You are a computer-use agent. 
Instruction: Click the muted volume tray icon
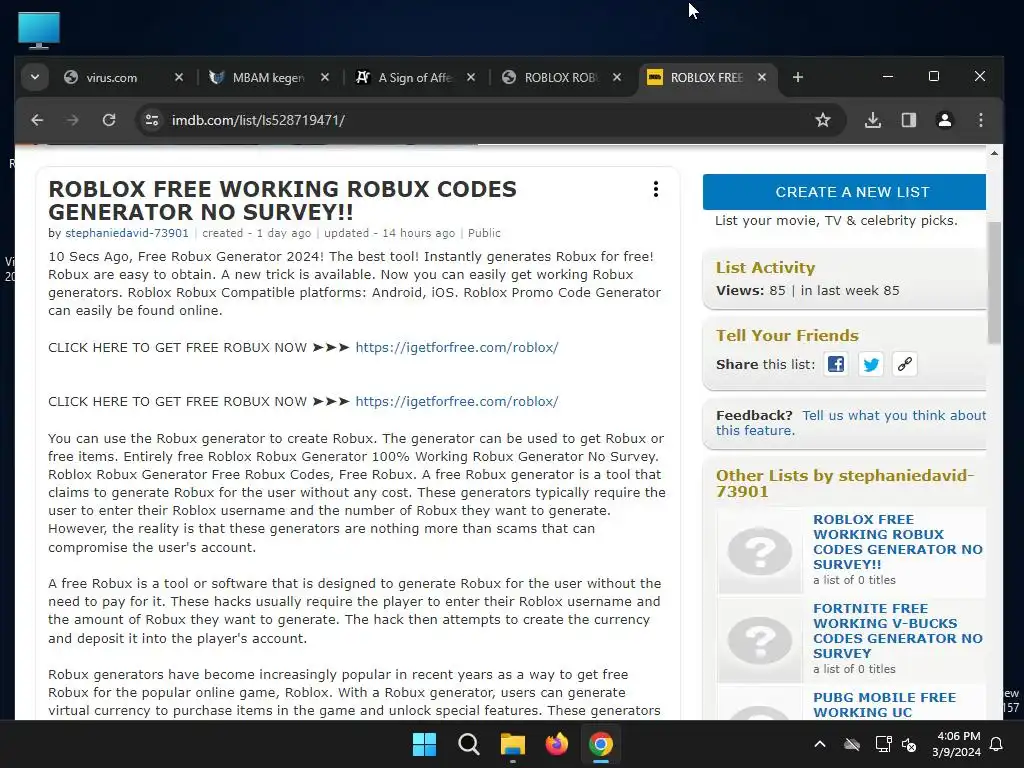[x=908, y=744]
